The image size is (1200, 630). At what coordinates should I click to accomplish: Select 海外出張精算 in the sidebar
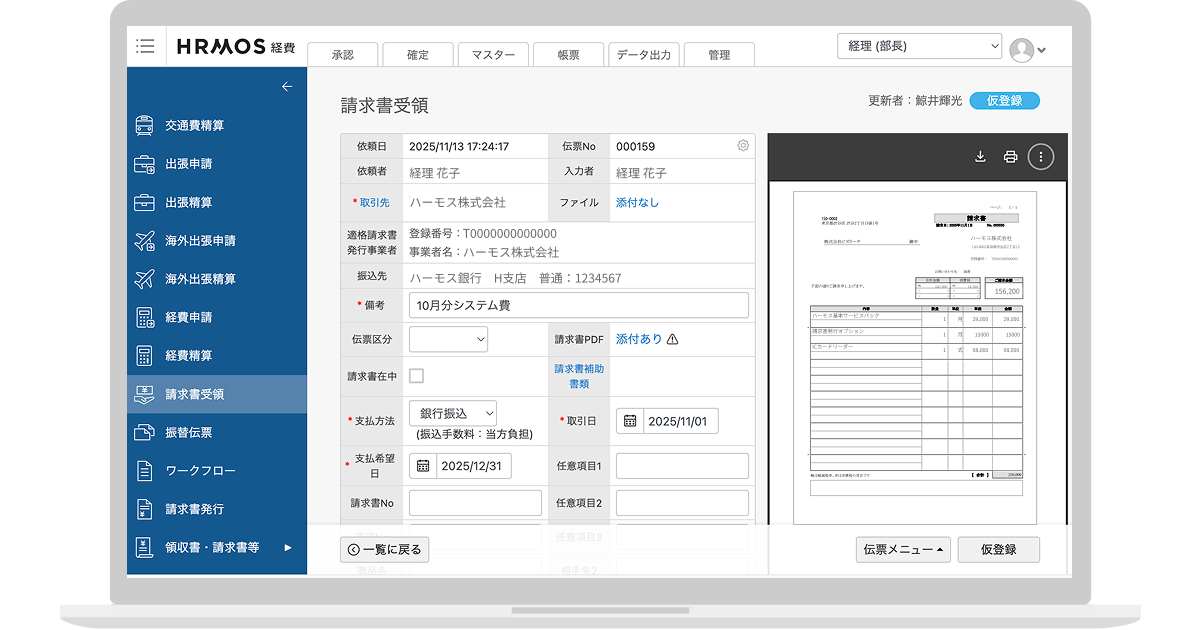tap(144, 278)
